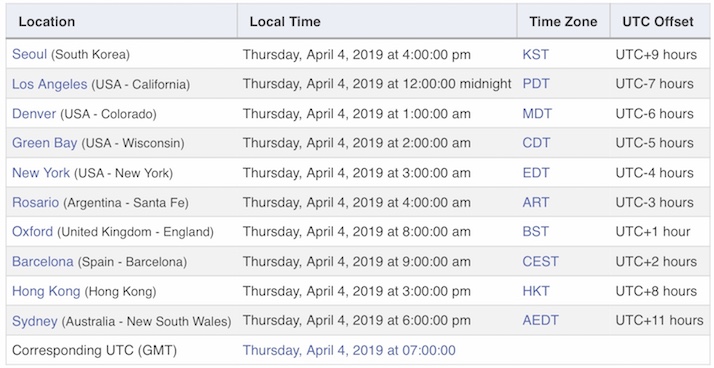Open the Denver location link
Image resolution: width=714 pixels, height=368 pixels.
tap(34, 113)
